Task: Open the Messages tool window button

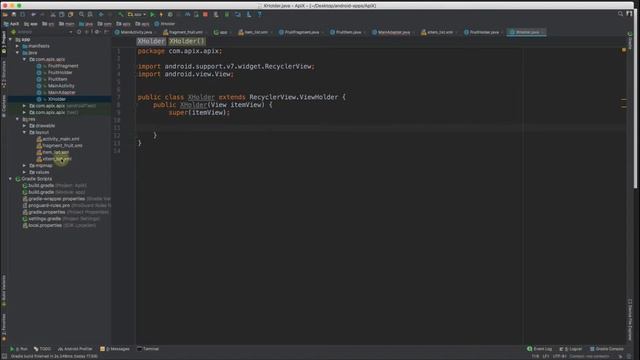Action: click(115, 349)
